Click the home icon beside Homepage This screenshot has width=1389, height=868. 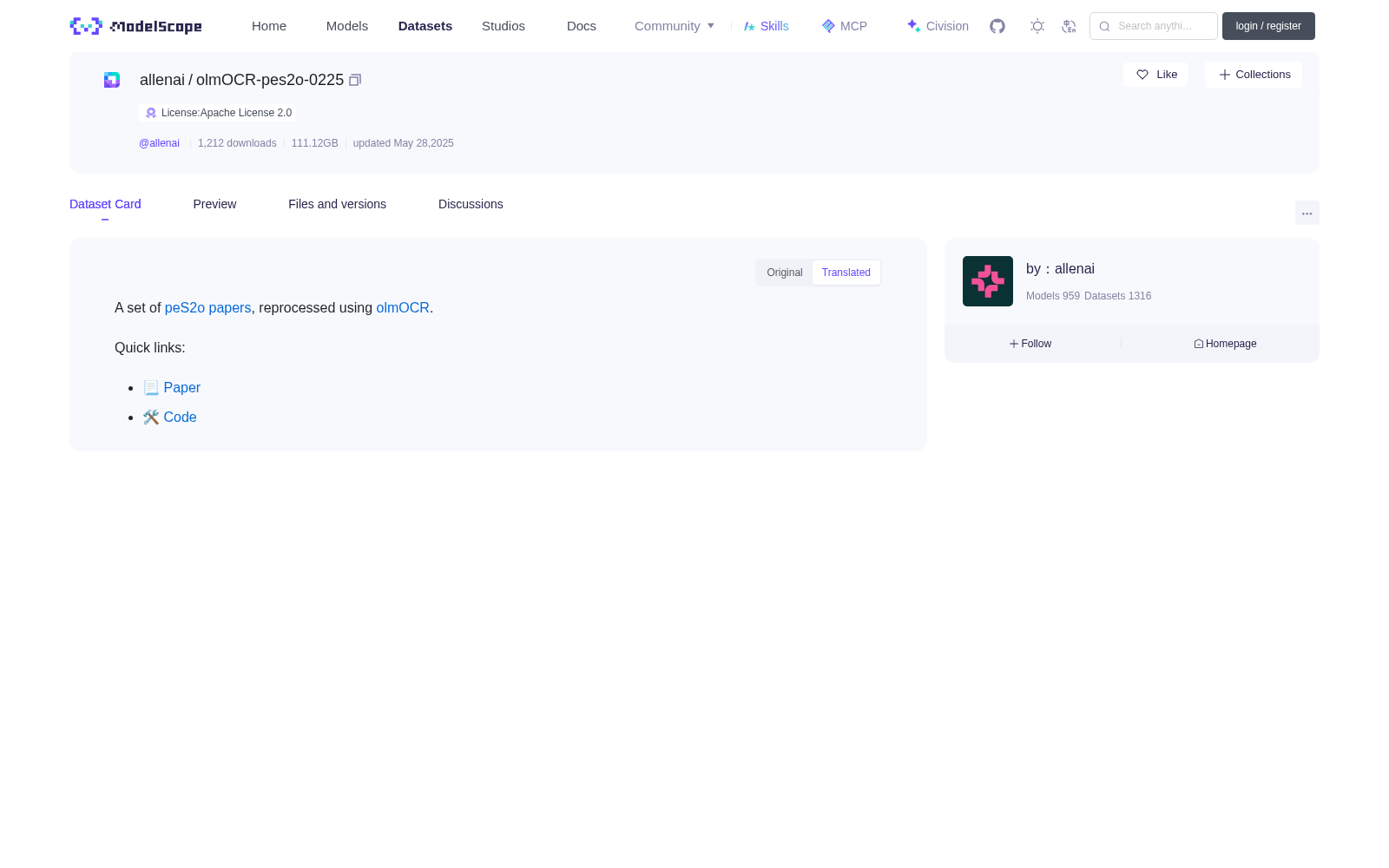[1199, 344]
